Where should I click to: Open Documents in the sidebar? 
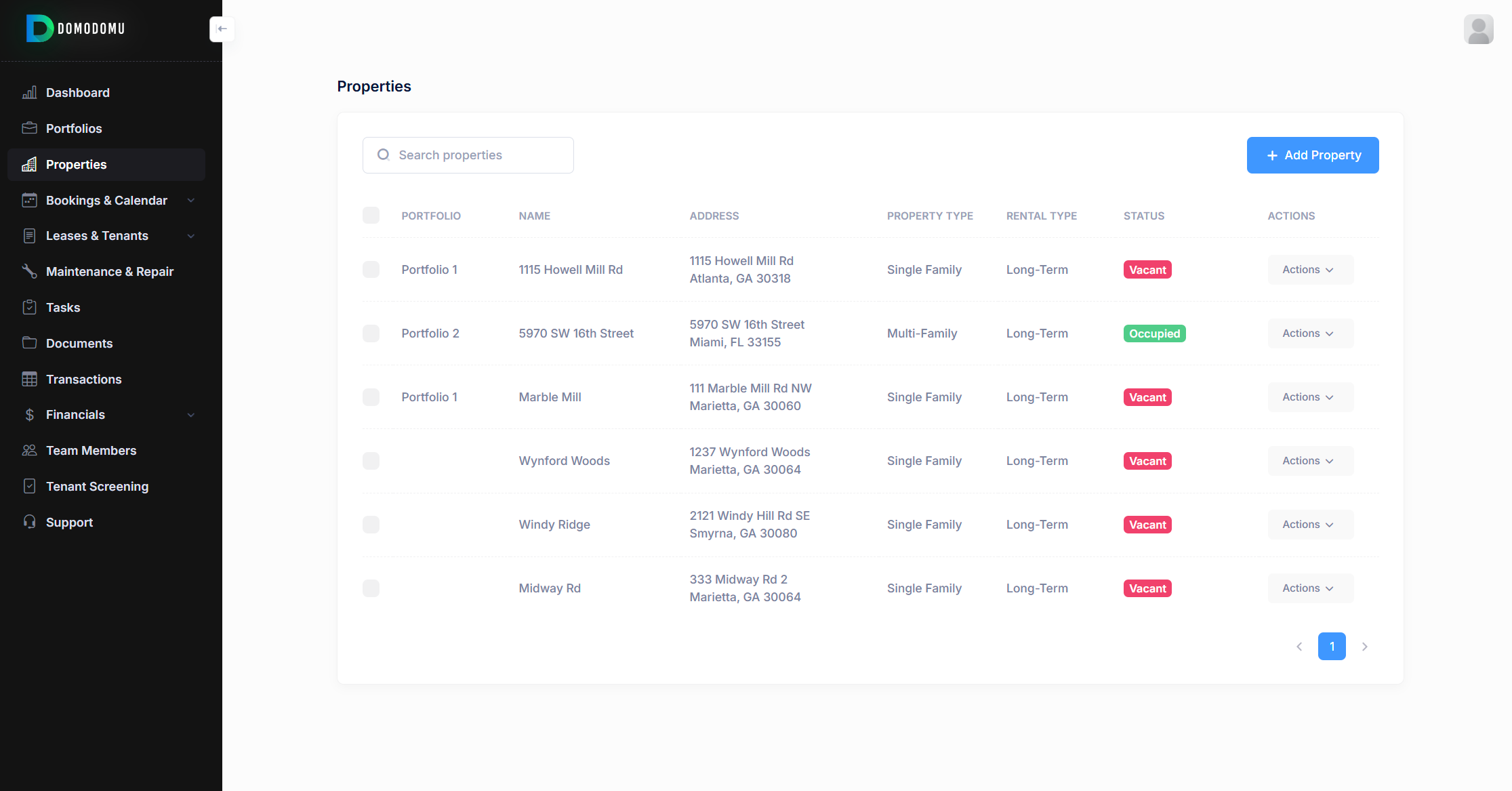coord(79,343)
